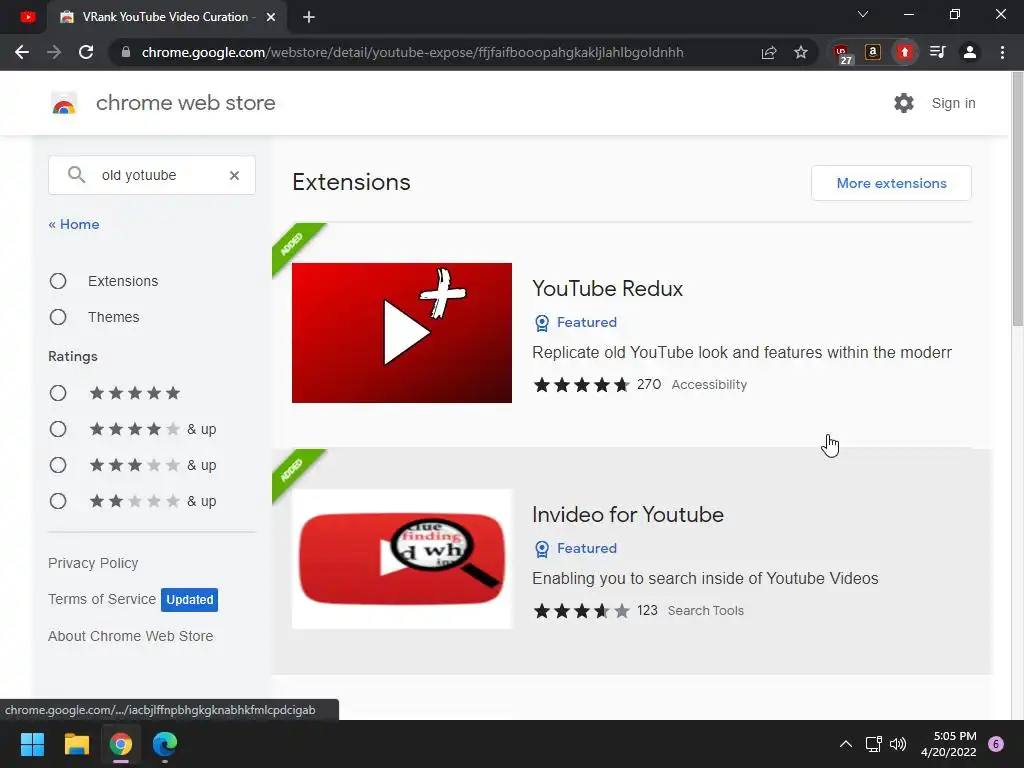Open the tab search chevron
The height and width of the screenshot is (768, 1024).
point(863,14)
